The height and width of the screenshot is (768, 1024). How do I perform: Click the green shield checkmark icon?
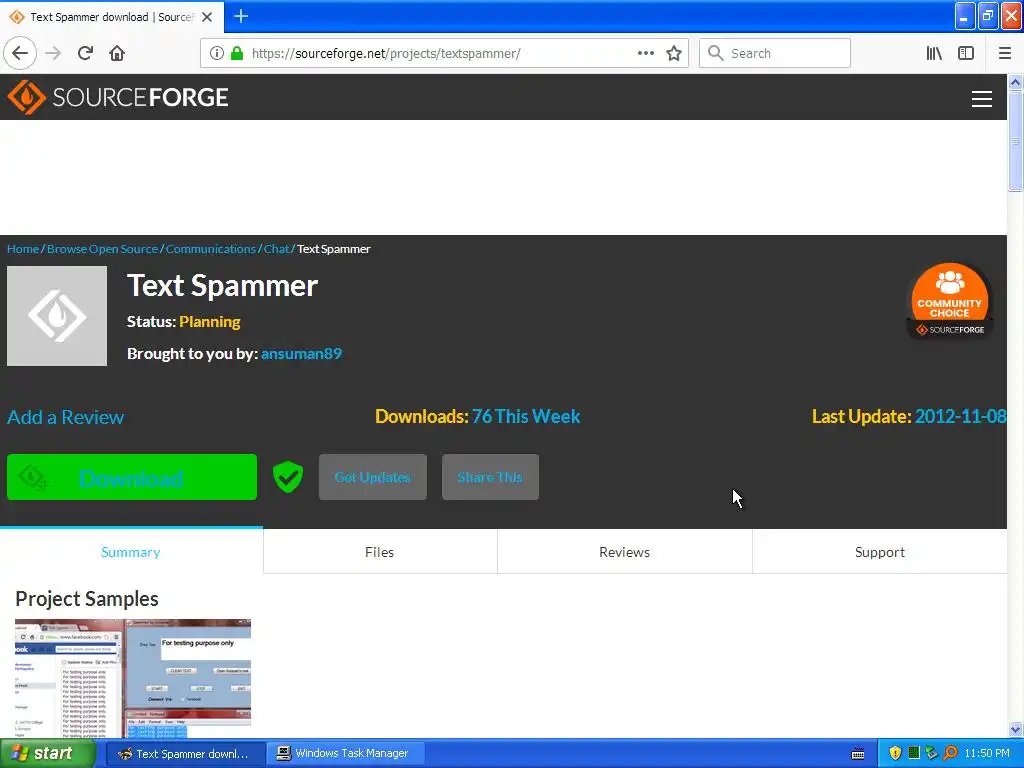click(x=288, y=477)
